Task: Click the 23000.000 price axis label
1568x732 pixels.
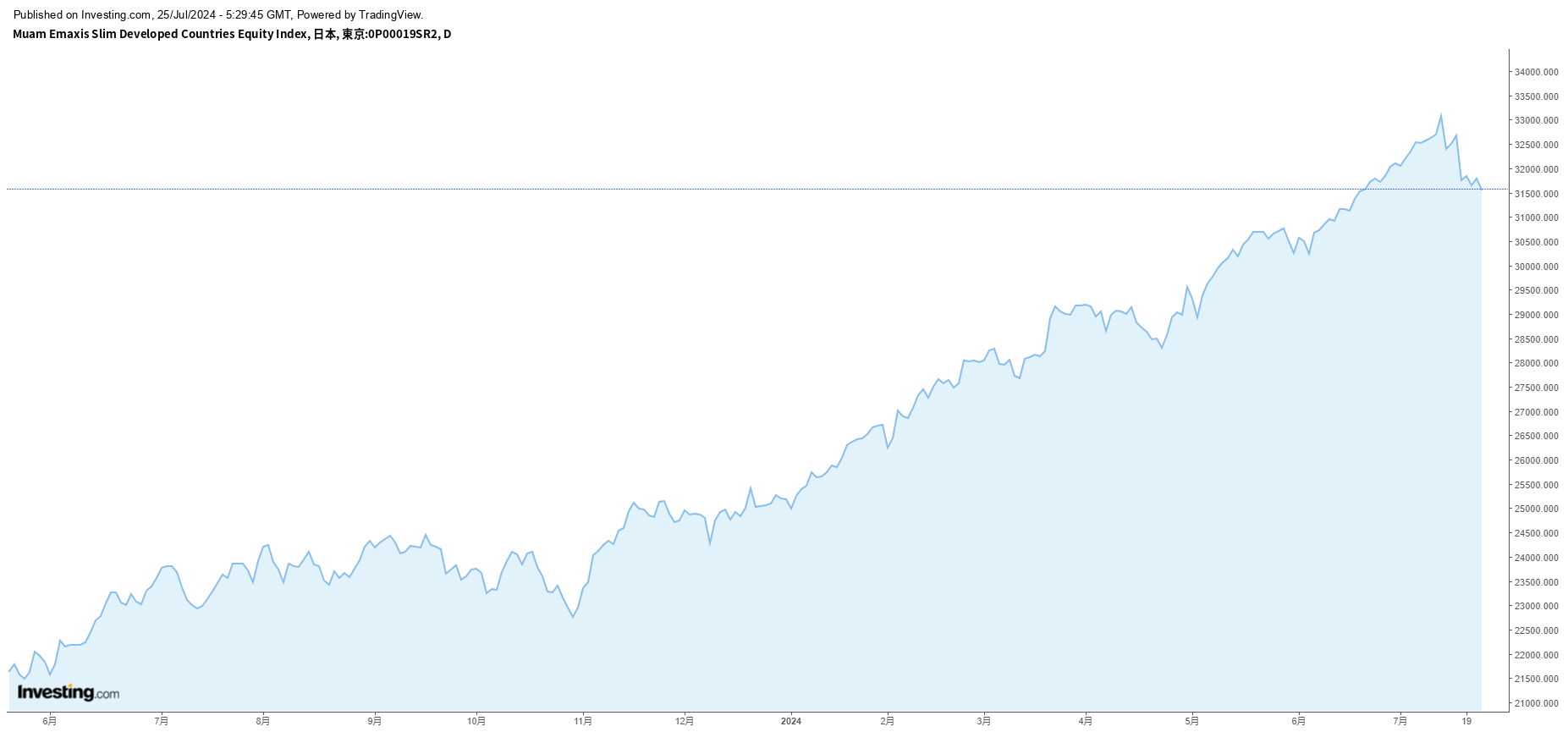Action: 1536,606
